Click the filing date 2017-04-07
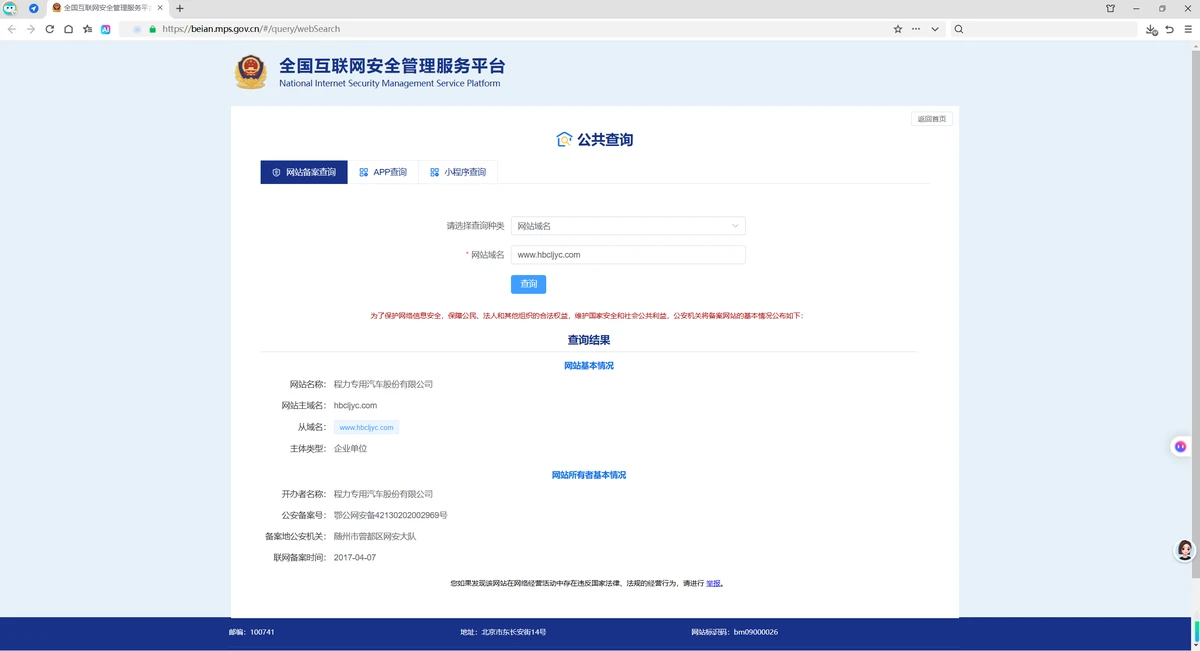1200x651 pixels. (x=355, y=558)
